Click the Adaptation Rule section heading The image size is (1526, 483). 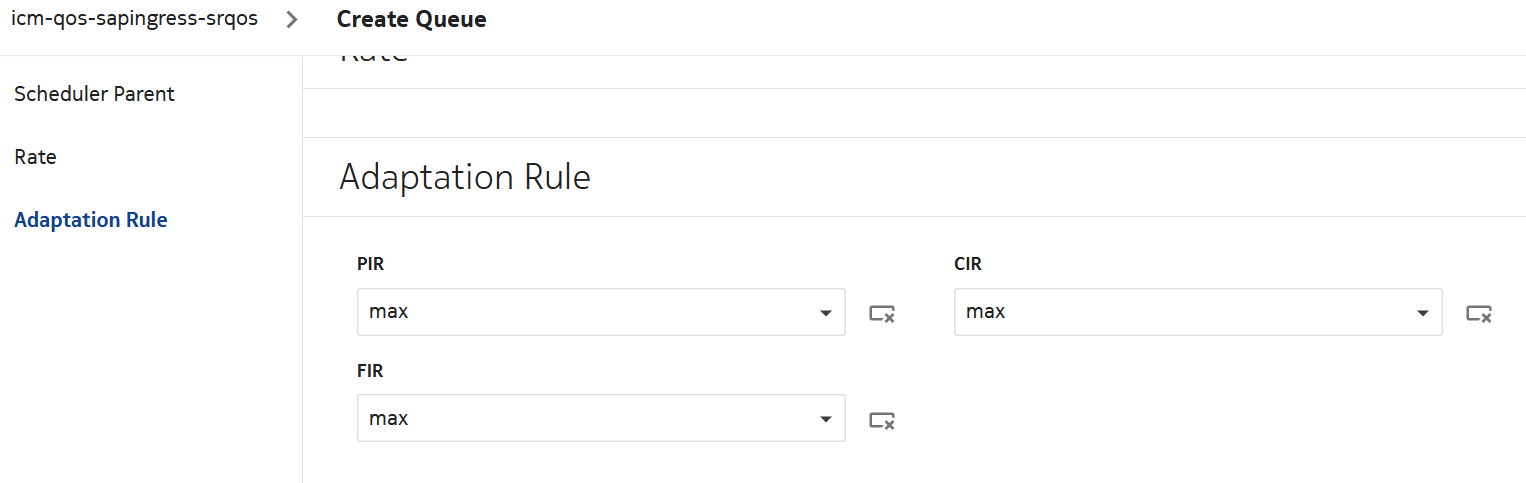(465, 177)
